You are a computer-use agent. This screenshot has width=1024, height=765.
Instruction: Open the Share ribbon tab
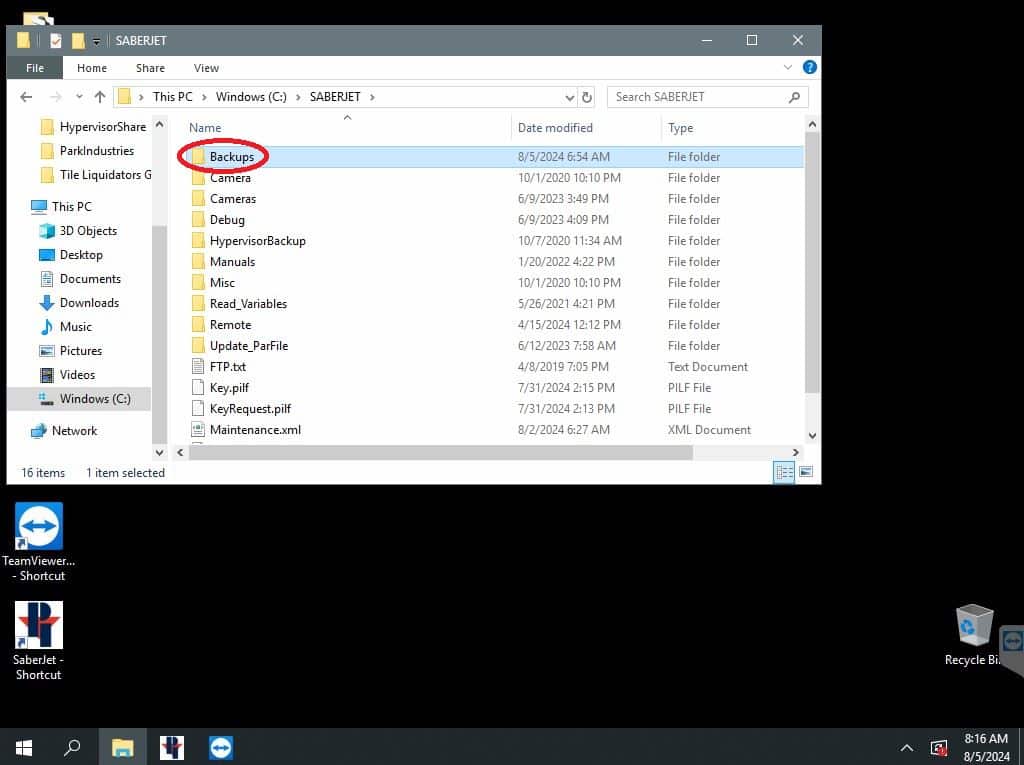point(150,68)
